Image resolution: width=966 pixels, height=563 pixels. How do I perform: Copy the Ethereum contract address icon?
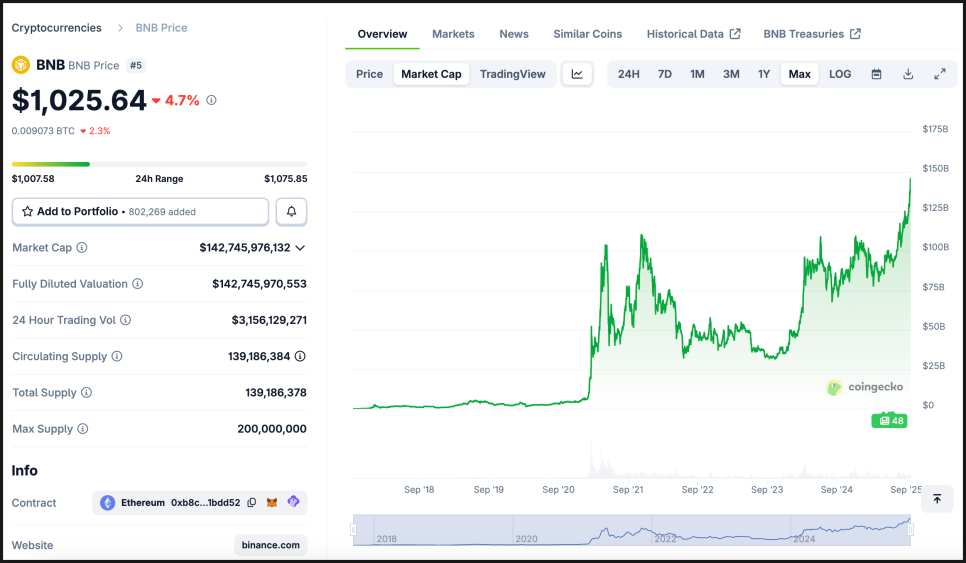[252, 503]
